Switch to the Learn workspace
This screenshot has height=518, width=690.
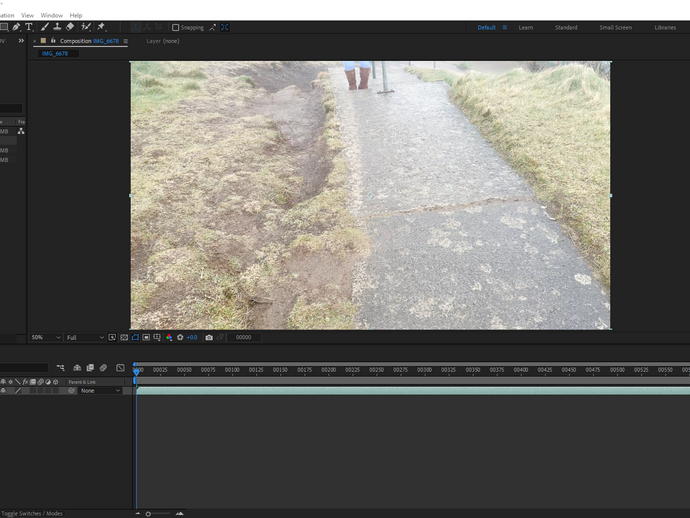tap(525, 27)
